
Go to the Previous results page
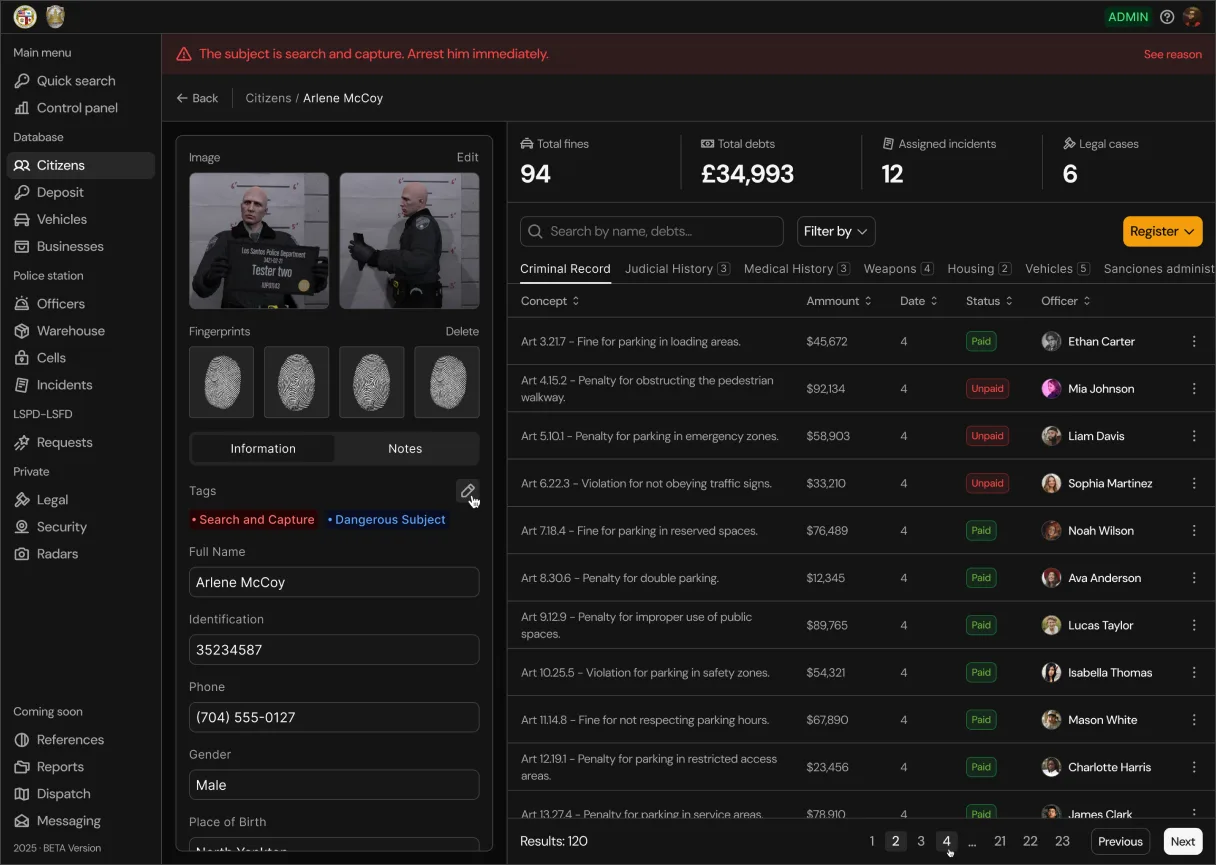[x=1120, y=841]
